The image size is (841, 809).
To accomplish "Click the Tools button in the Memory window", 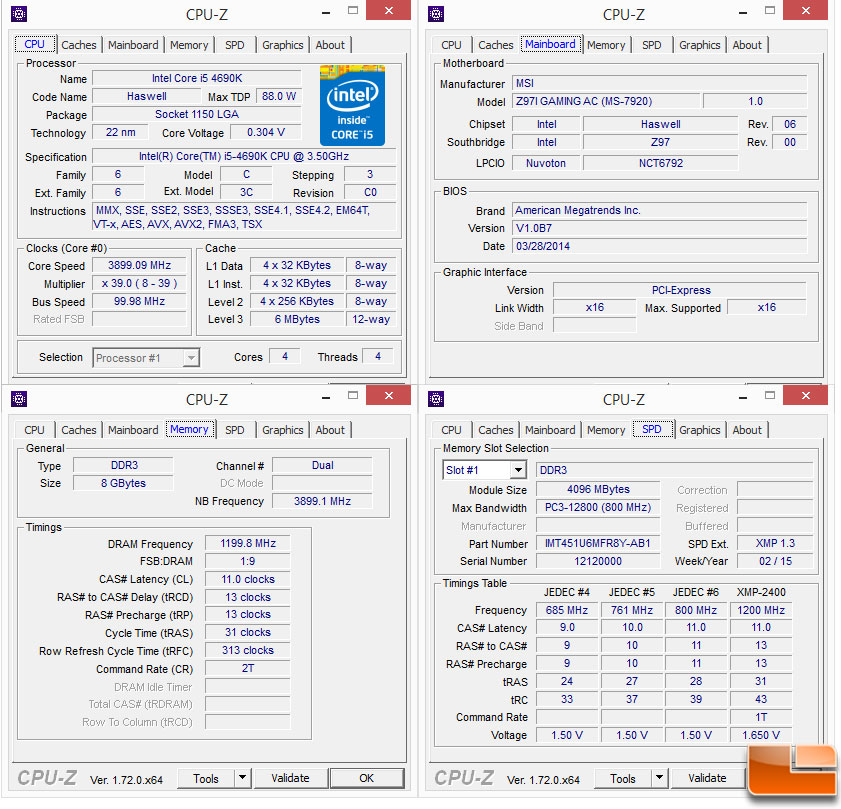I will [x=206, y=778].
